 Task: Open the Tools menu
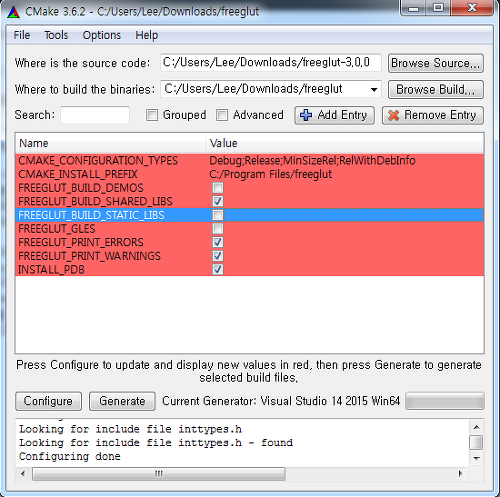[x=56, y=35]
